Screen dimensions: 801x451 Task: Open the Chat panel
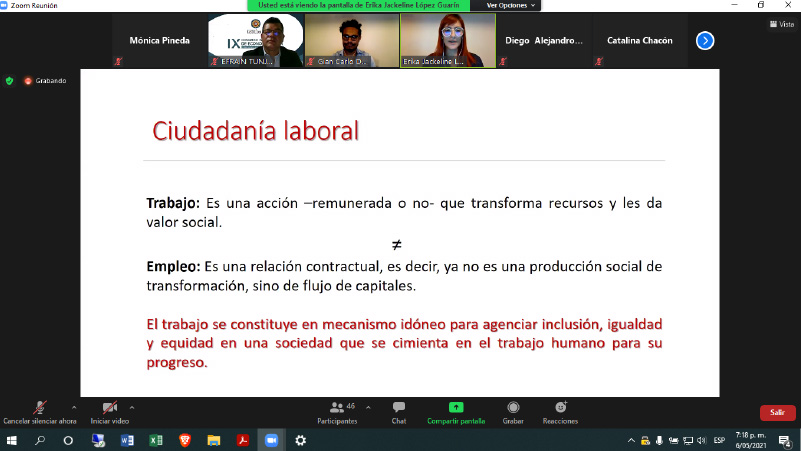point(399,413)
